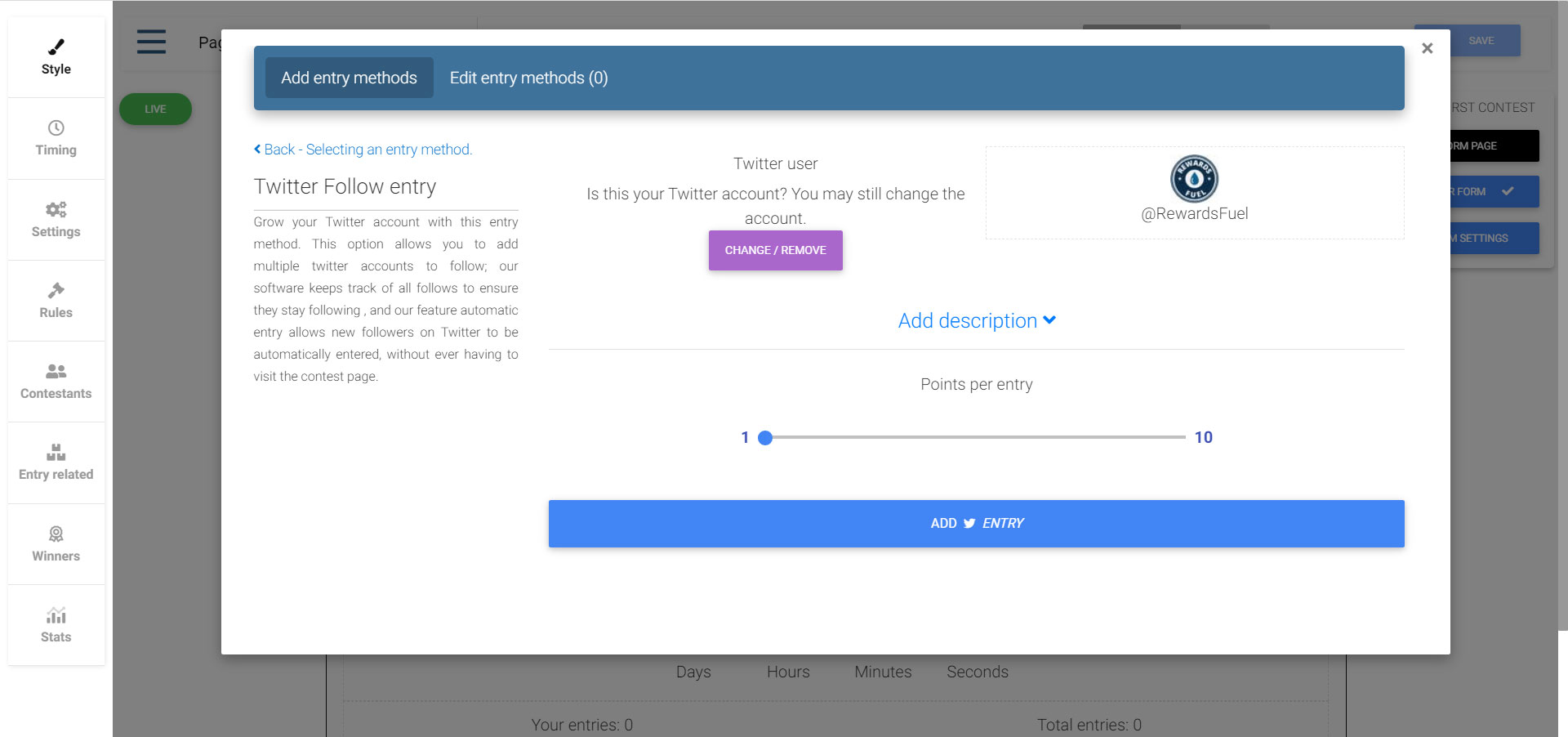Click the Form page black button behind dialog
The width and height of the screenshot is (1568, 737).
(1494, 145)
